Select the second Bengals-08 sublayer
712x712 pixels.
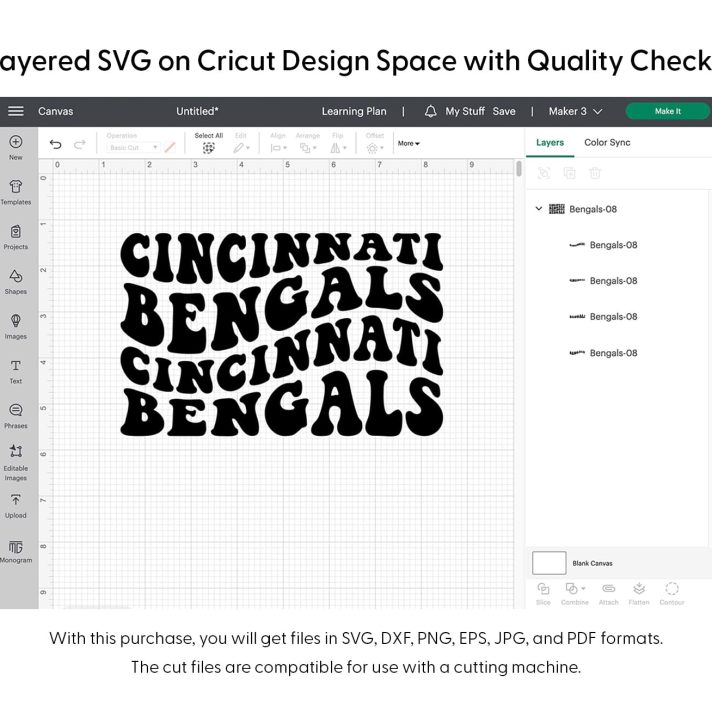618,281
